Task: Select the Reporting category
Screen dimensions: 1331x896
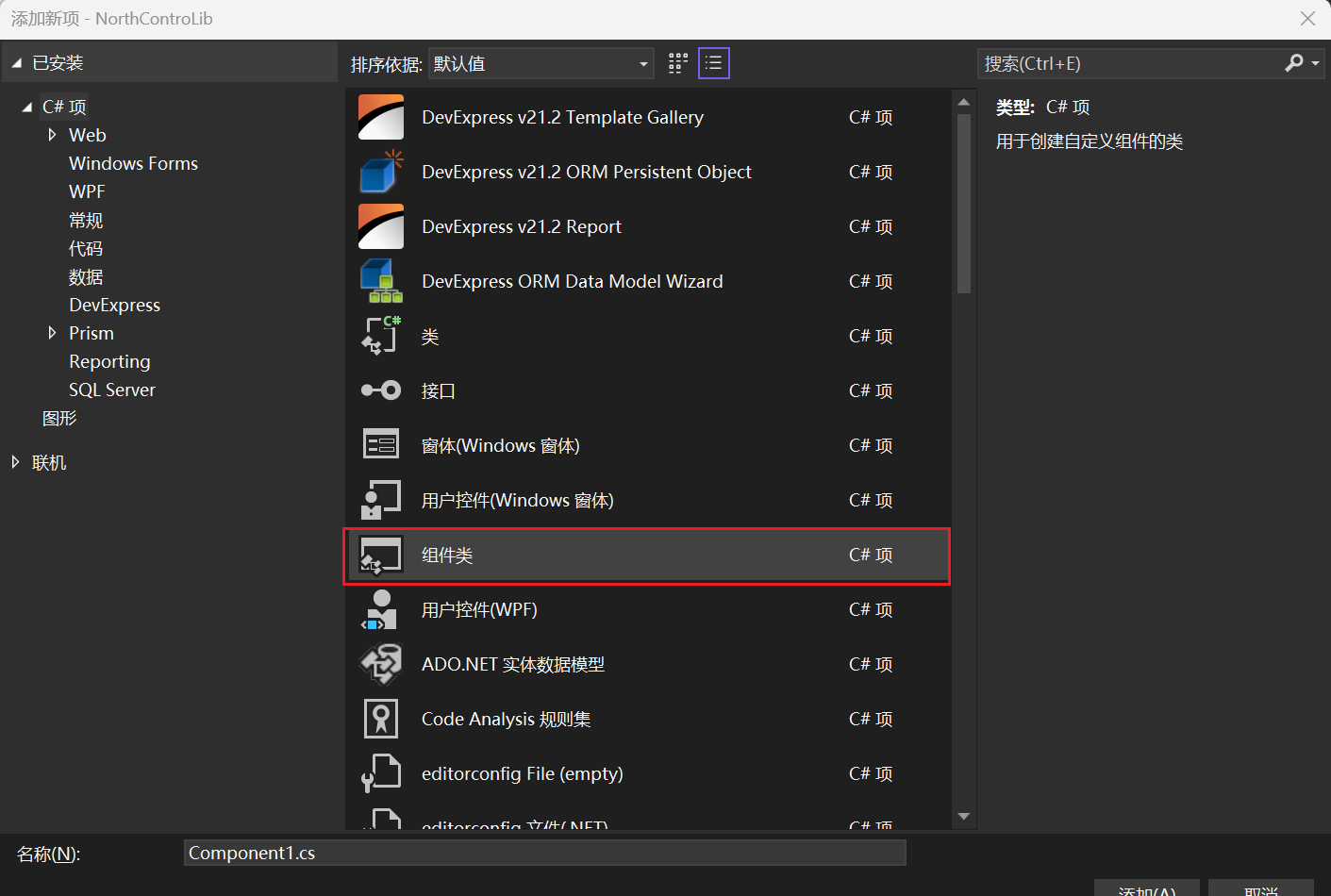Action: pos(109,361)
